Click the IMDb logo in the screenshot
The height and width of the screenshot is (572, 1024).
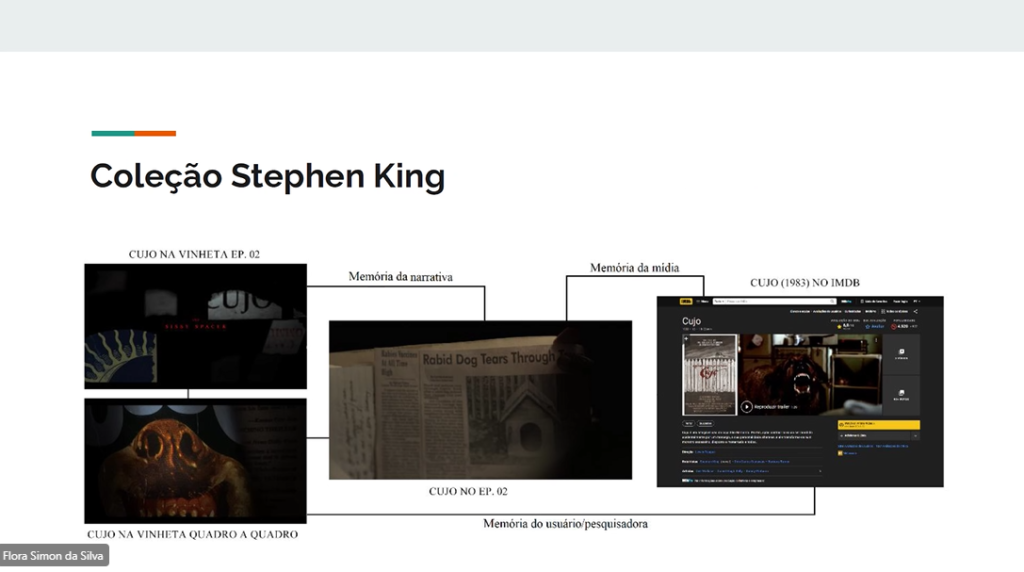tap(686, 302)
